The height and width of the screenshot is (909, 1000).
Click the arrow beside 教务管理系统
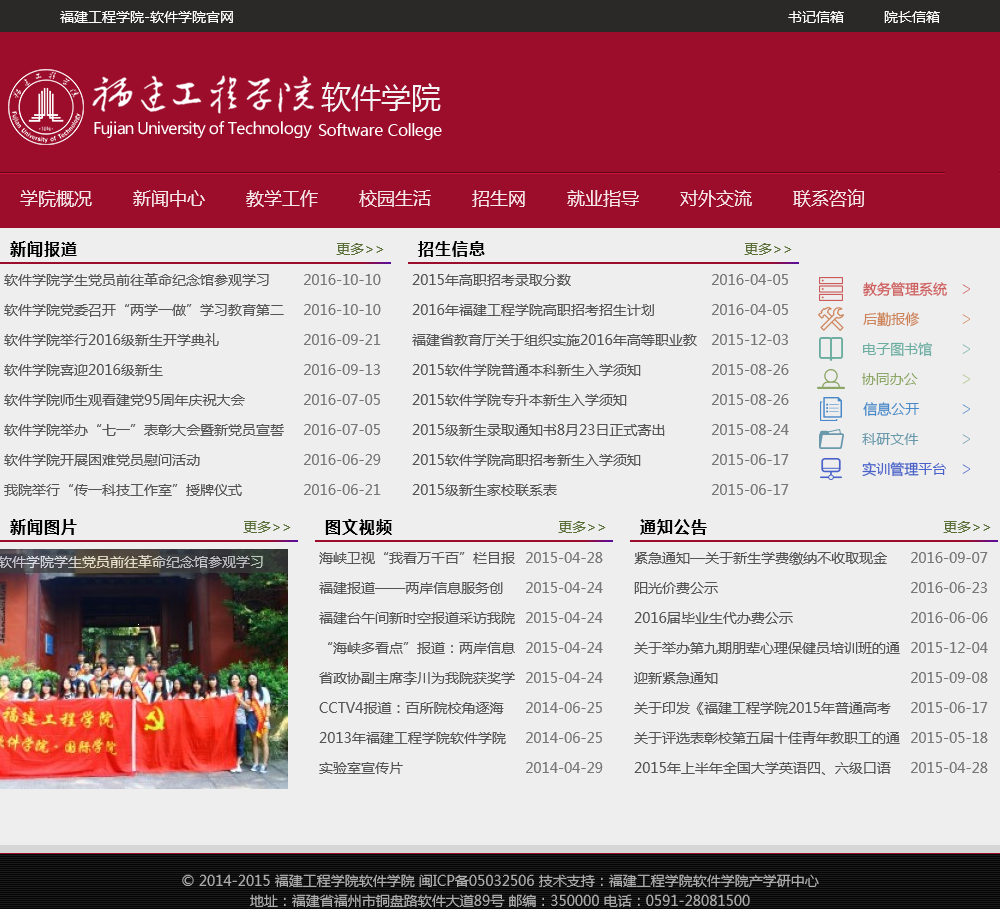click(x=966, y=289)
